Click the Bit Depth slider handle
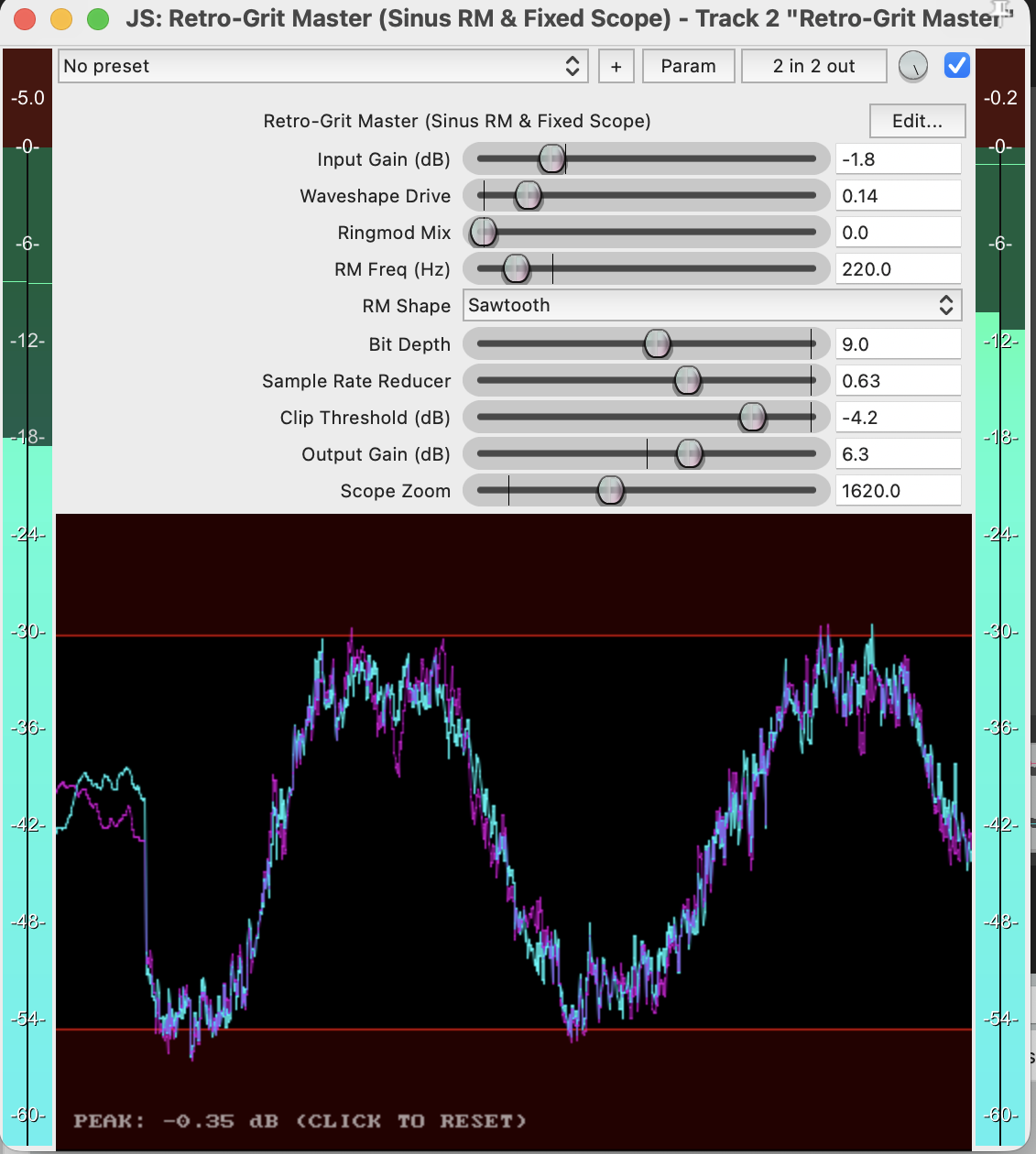The height and width of the screenshot is (1154, 1036). point(658,343)
